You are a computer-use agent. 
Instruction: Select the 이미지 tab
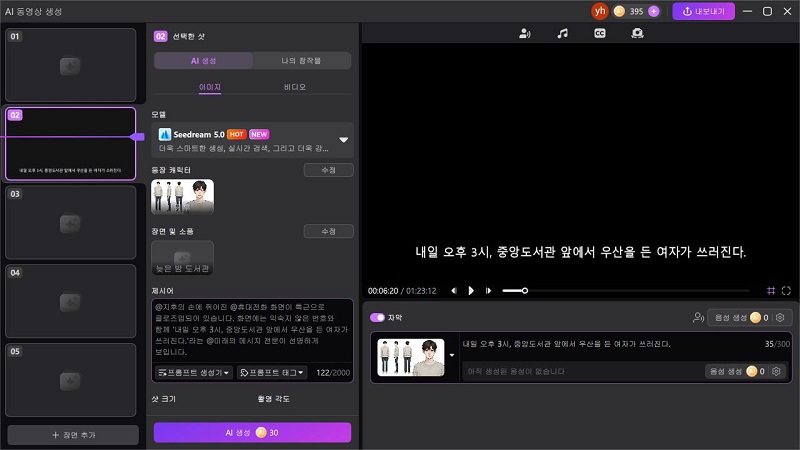click(210, 87)
